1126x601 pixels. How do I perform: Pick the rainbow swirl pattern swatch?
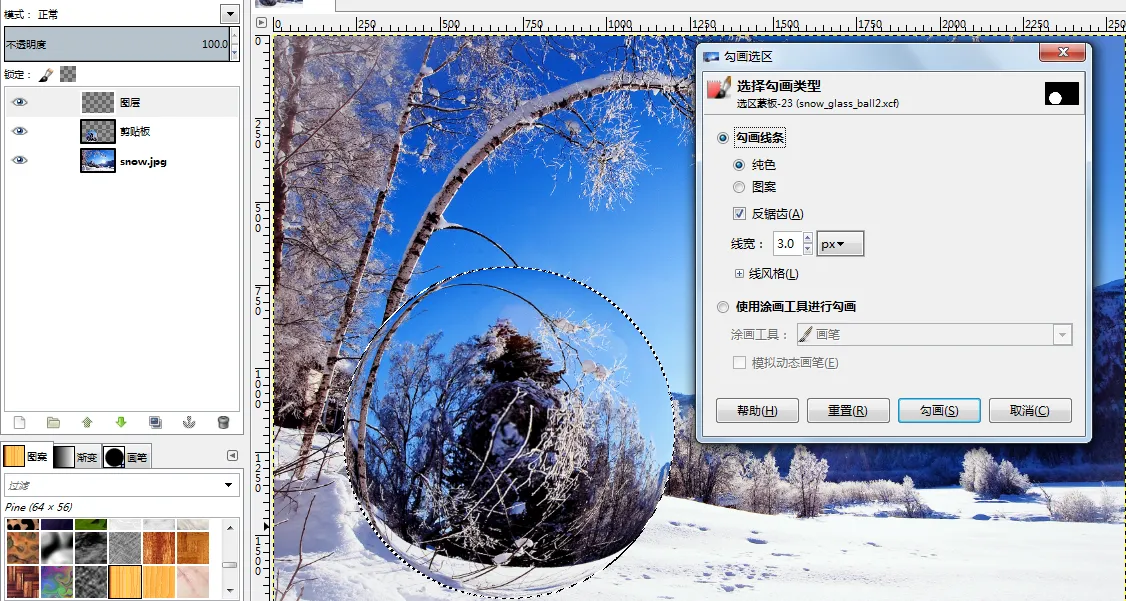[57, 582]
